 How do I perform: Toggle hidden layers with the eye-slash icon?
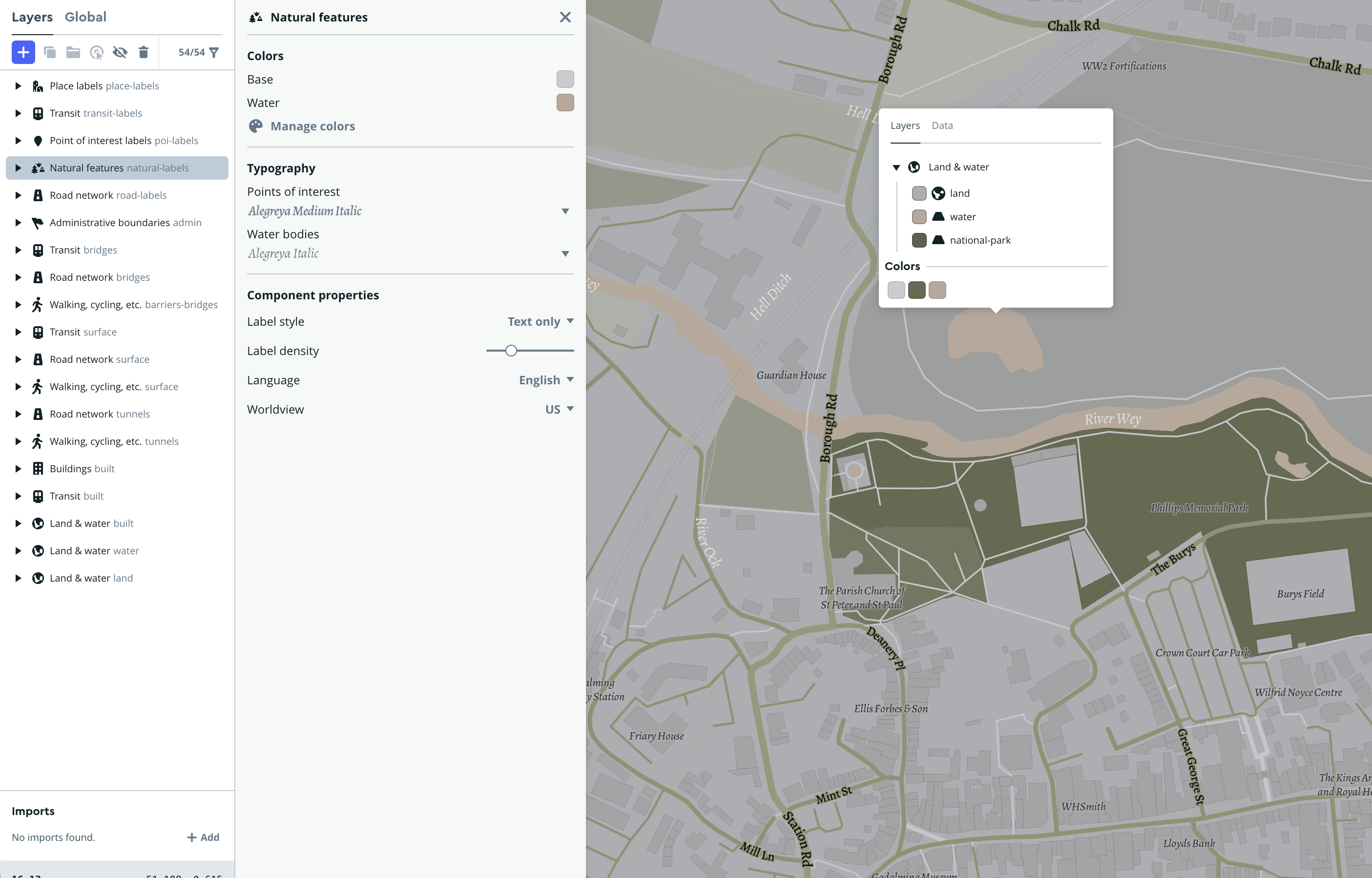coord(120,52)
